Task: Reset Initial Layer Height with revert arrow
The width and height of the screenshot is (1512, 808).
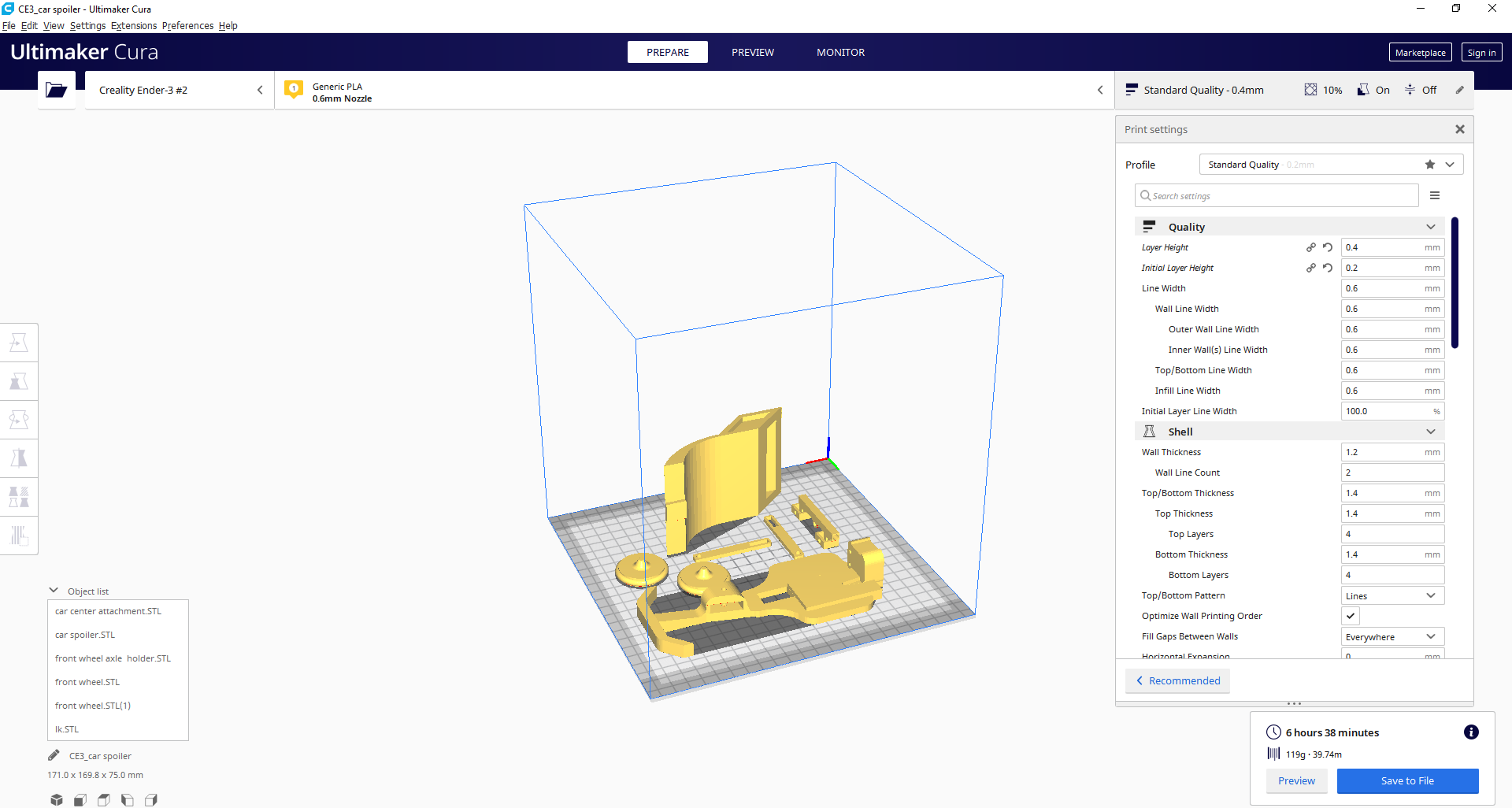Action: click(1328, 268)
